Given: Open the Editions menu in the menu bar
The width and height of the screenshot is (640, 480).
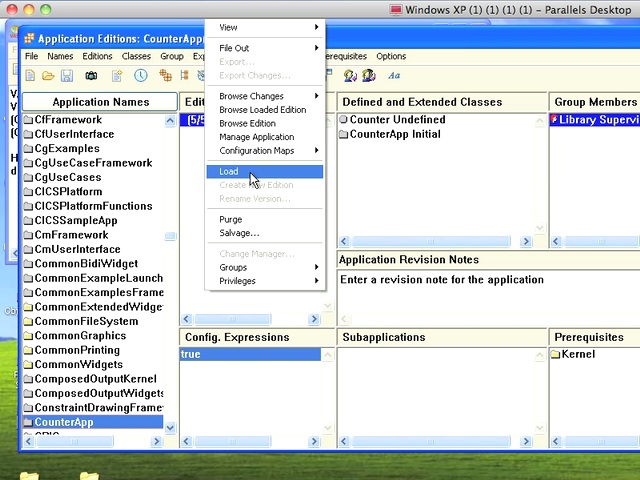Looking at the screenshot, I should [x=97, y=56].
